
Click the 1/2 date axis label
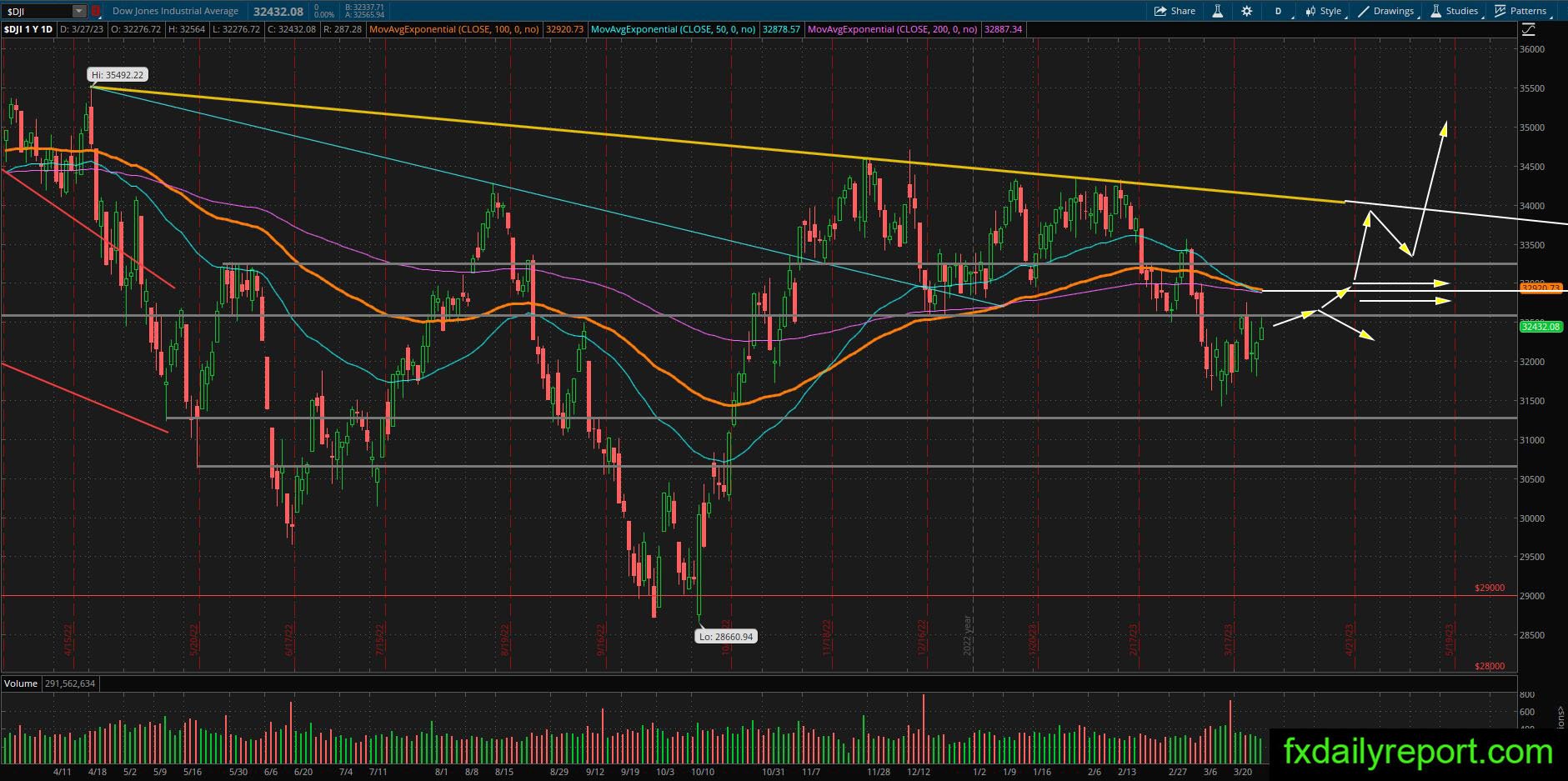(x=979, y=772)
